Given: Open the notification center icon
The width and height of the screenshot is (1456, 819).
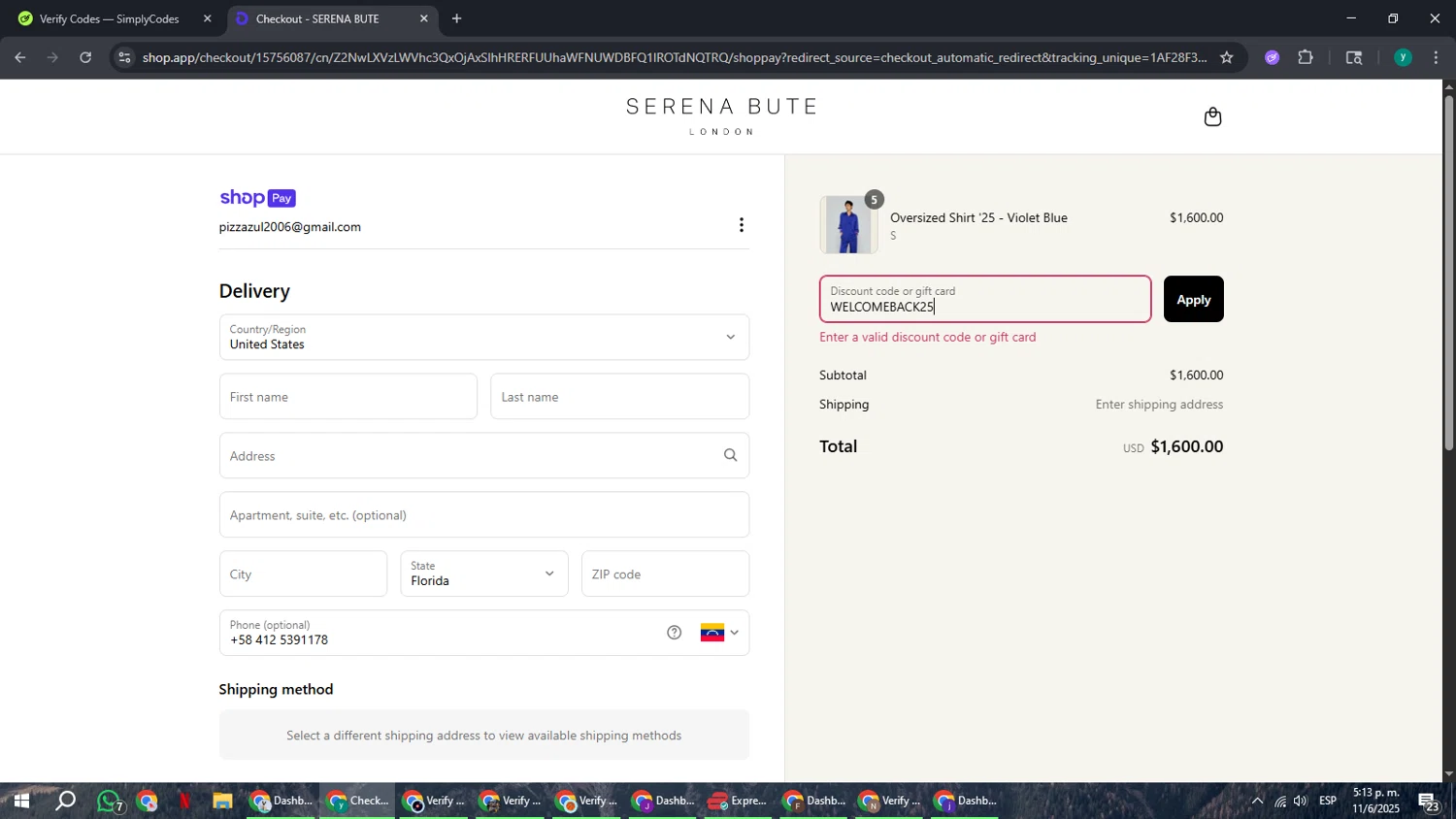Looking at the screenshot, I should [x=1429, y=802].
